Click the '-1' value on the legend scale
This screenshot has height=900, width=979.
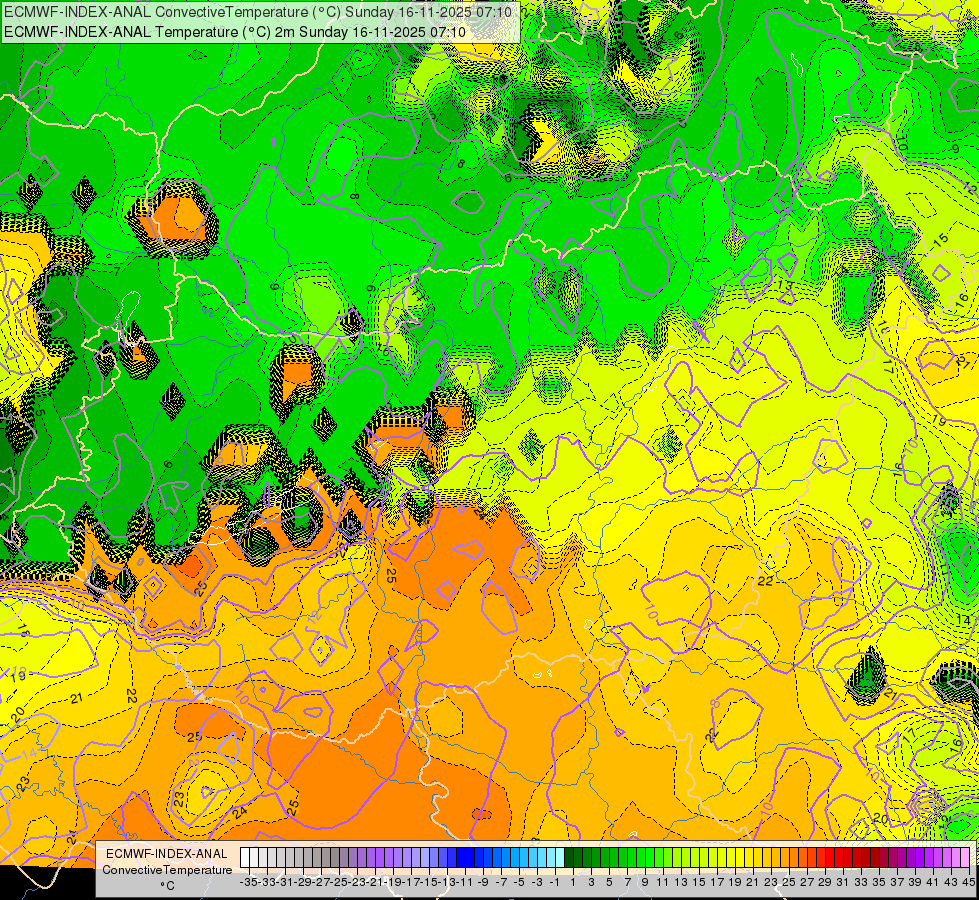554,883
